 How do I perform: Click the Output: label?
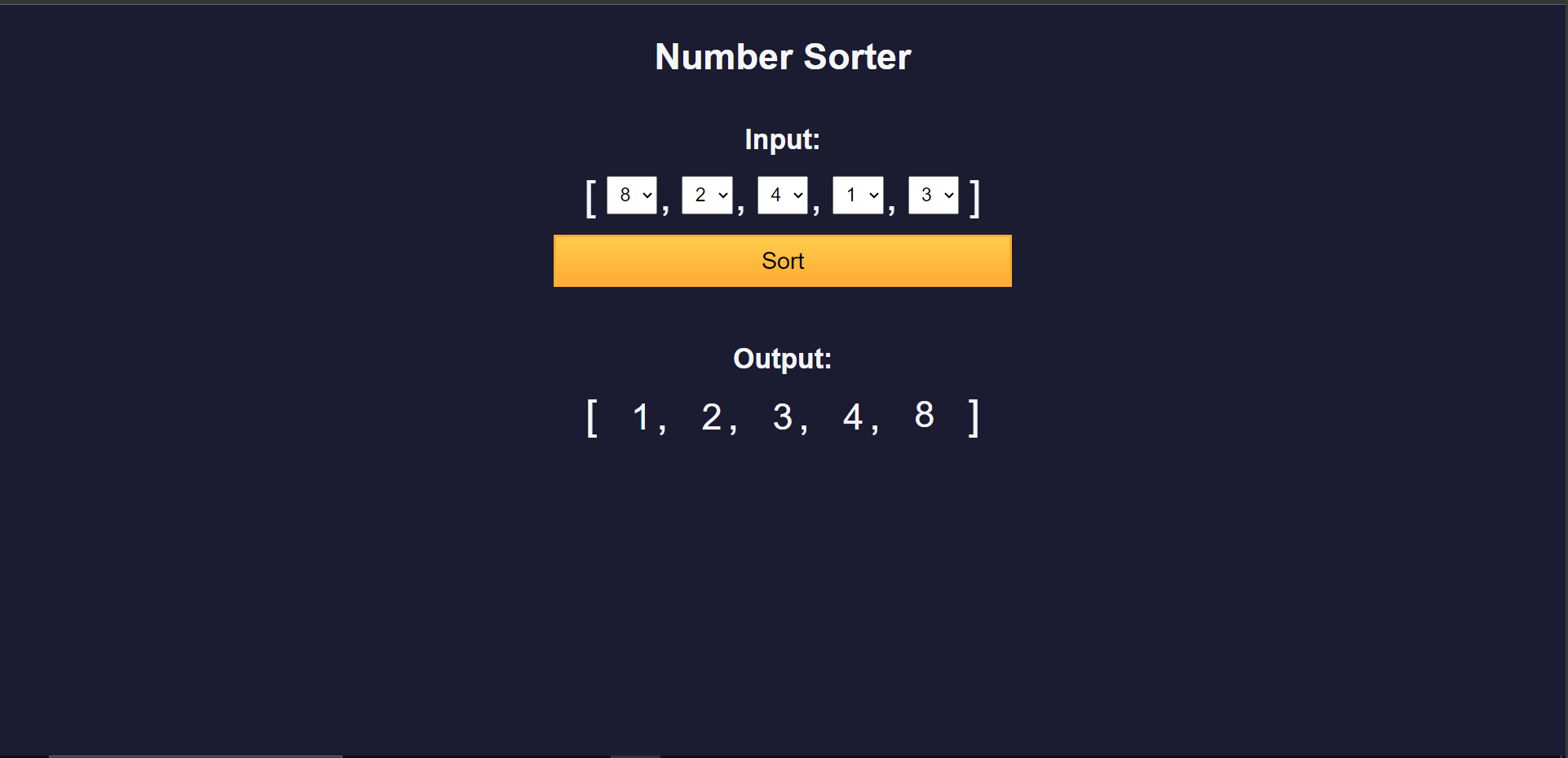[x=783, y=359]
